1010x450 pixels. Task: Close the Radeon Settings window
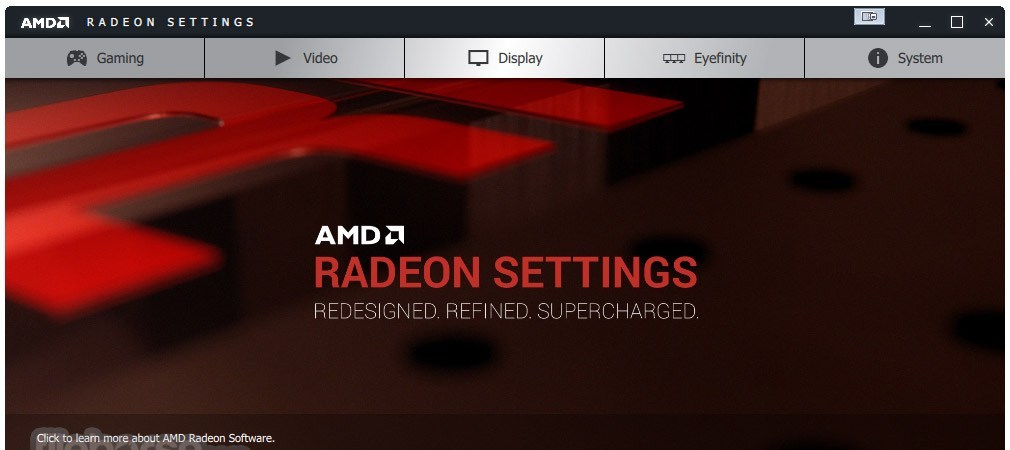989,23
